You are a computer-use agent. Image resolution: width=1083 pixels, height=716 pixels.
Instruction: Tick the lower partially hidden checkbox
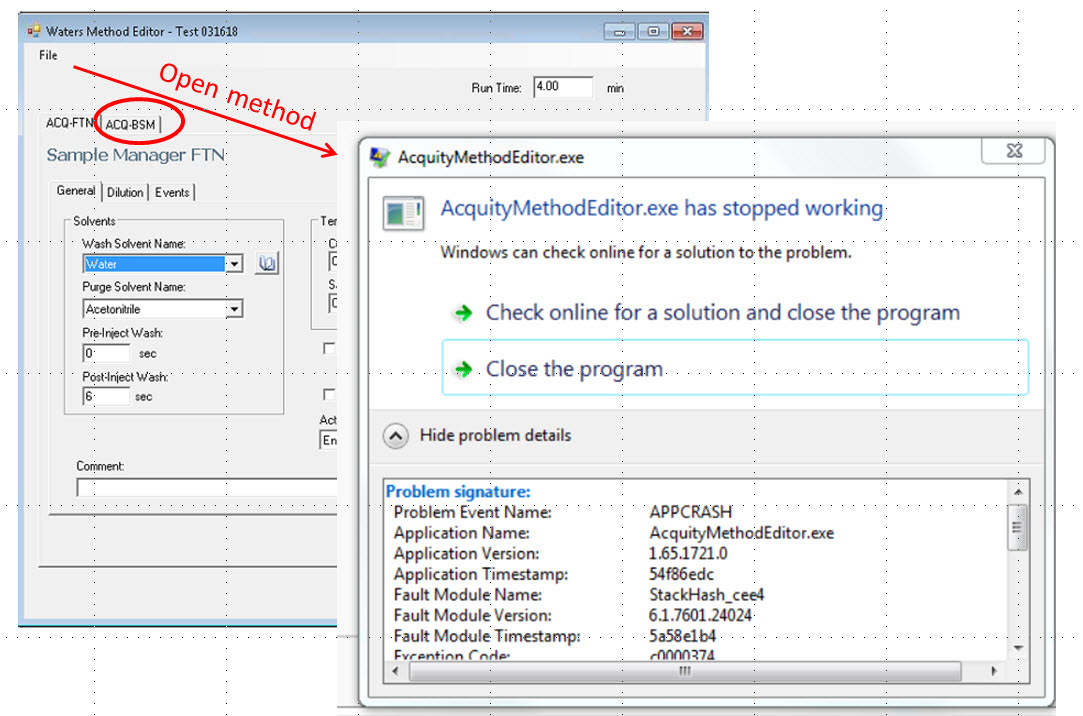point(328,394)
